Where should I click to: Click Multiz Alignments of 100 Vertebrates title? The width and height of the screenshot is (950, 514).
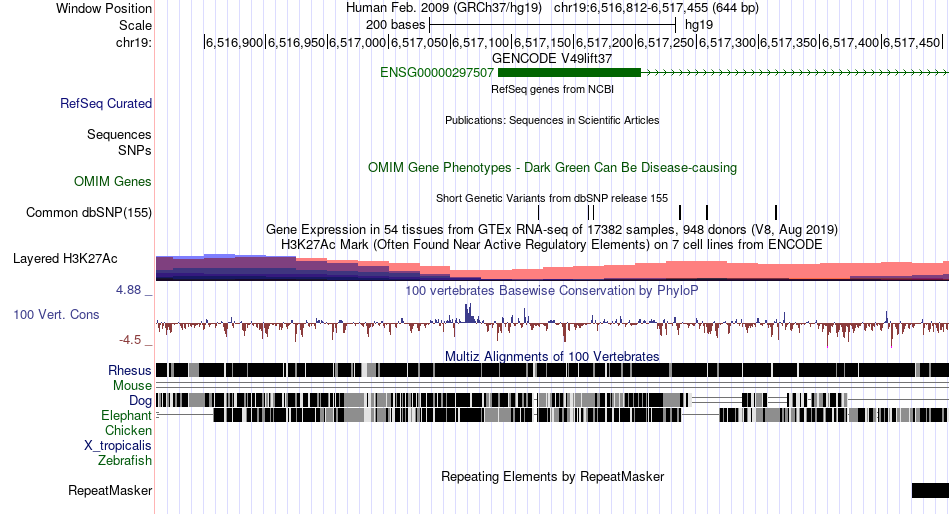click(x=552, y=356)
